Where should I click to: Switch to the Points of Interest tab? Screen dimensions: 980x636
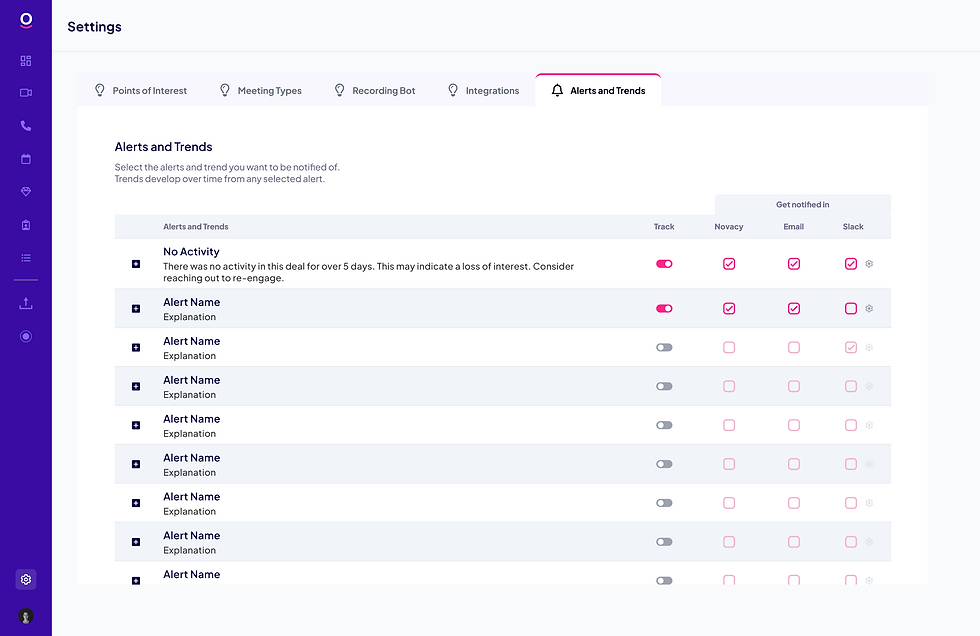[140, 91]
